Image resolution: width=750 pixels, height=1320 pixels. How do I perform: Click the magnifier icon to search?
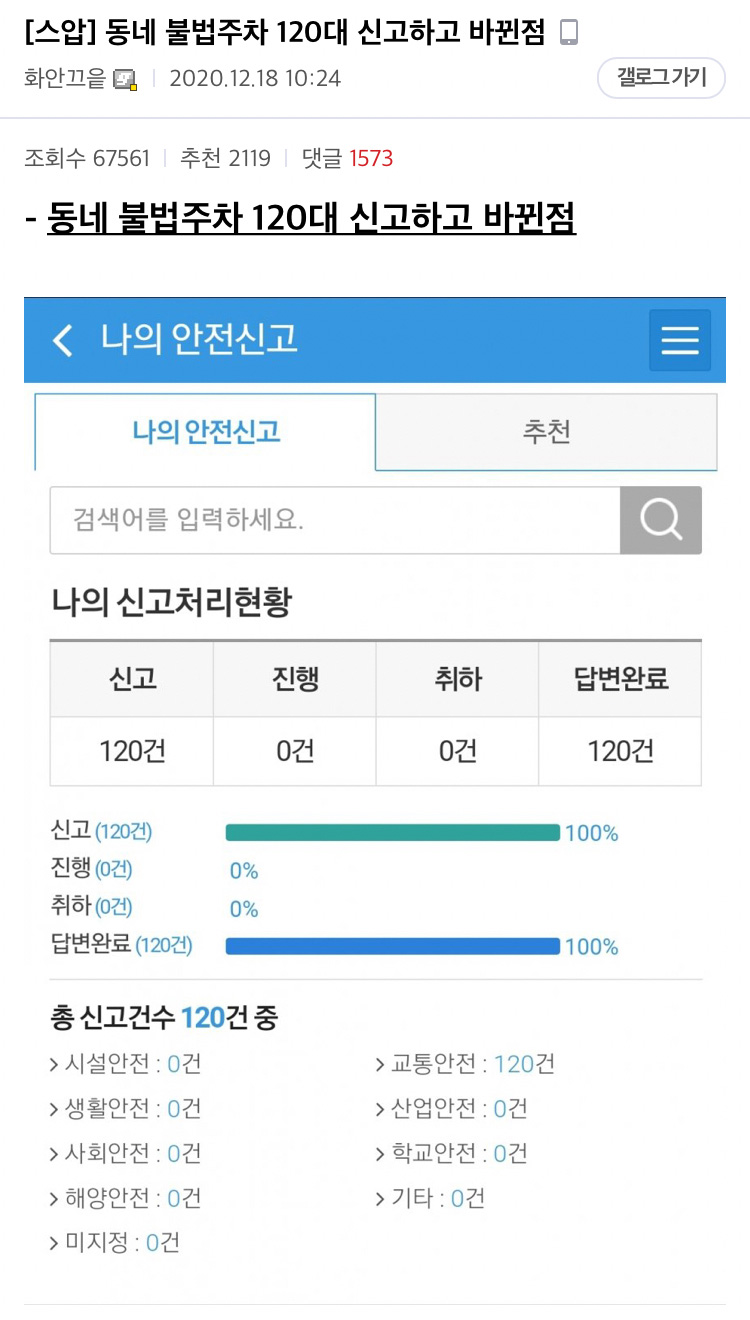click(660, 519)
